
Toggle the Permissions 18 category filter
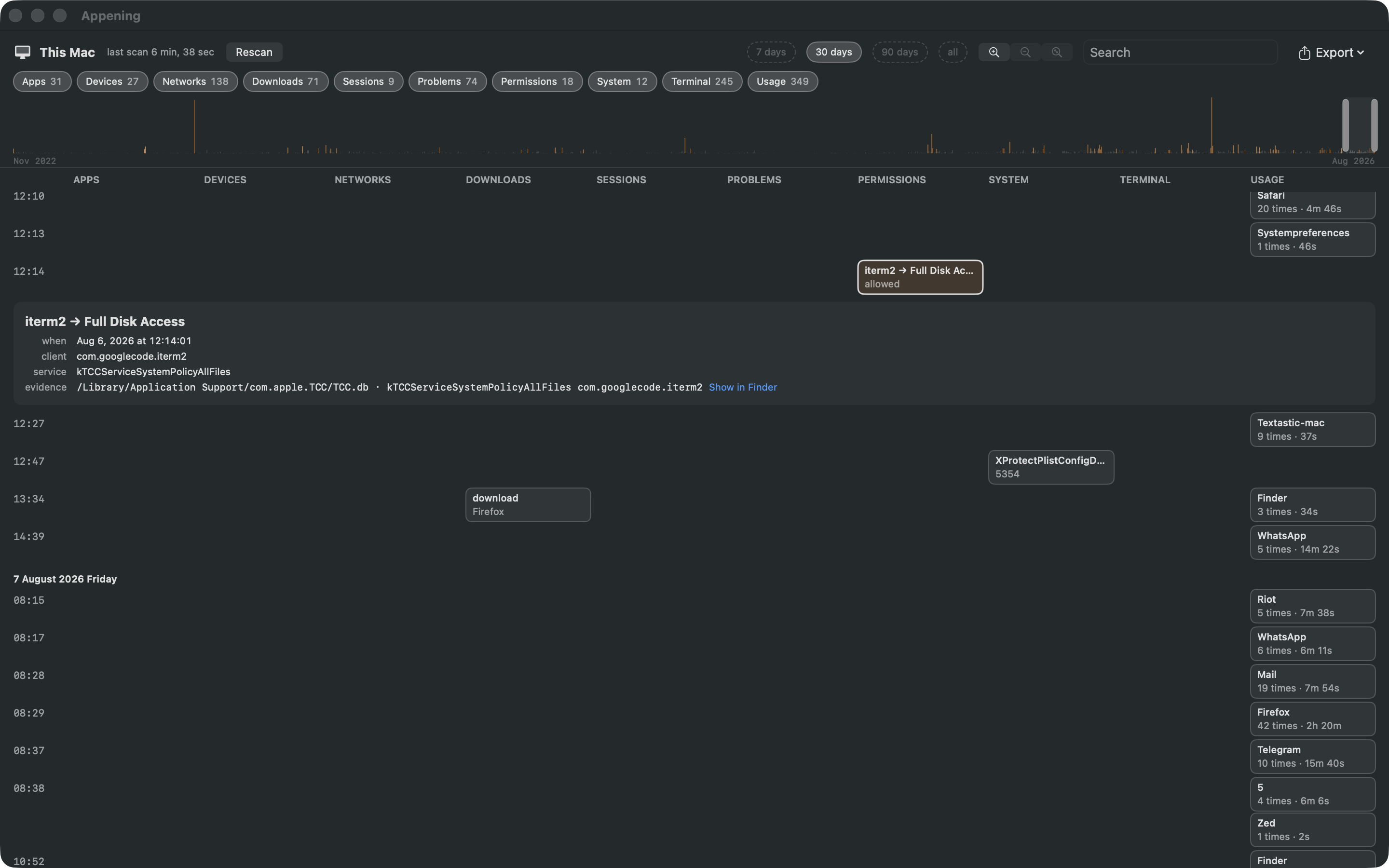click(x=537, y=81)
